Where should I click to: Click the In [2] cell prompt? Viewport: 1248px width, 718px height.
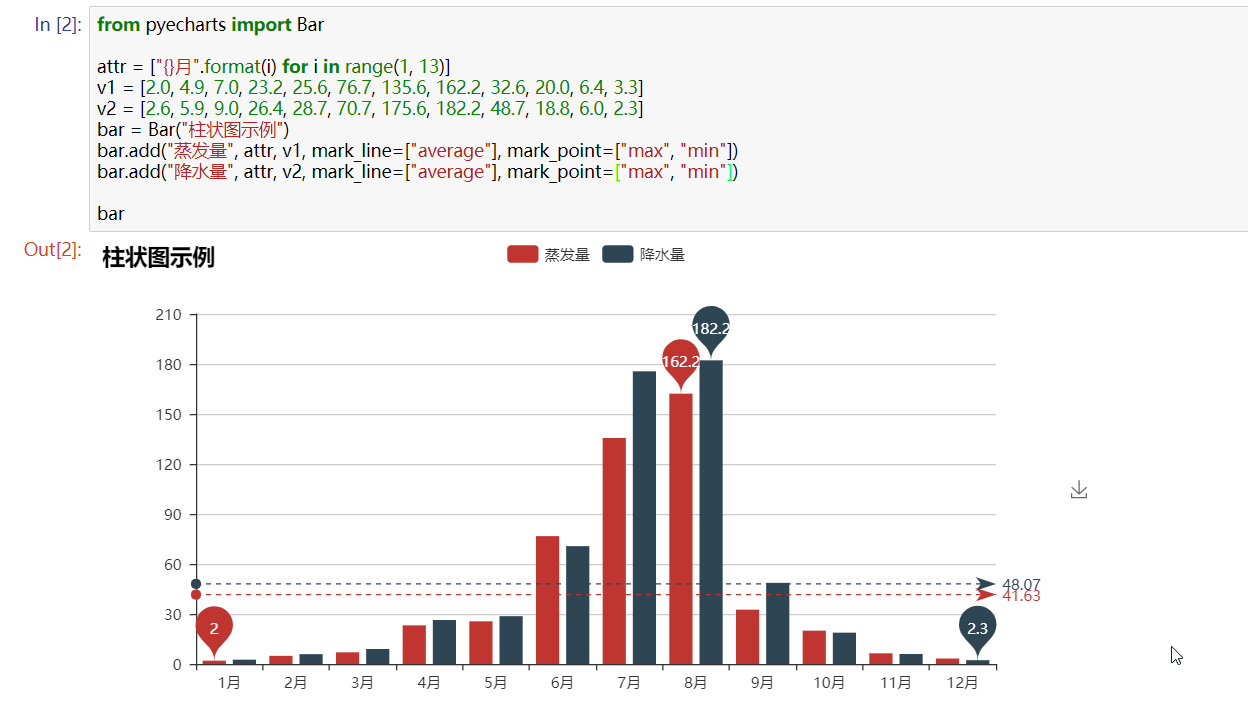(57, 25)
